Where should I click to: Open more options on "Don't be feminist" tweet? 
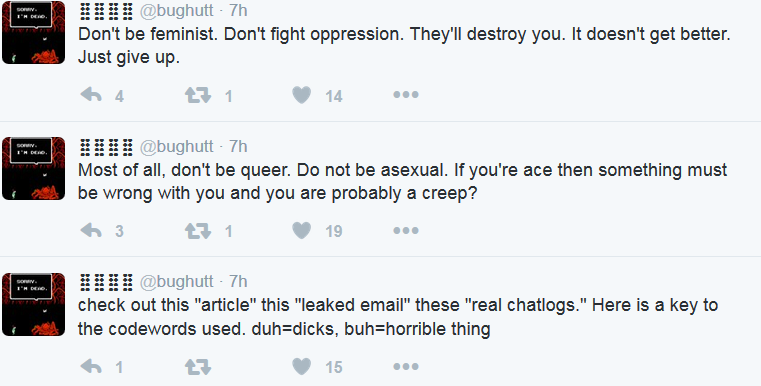click(x=406, y=95)
